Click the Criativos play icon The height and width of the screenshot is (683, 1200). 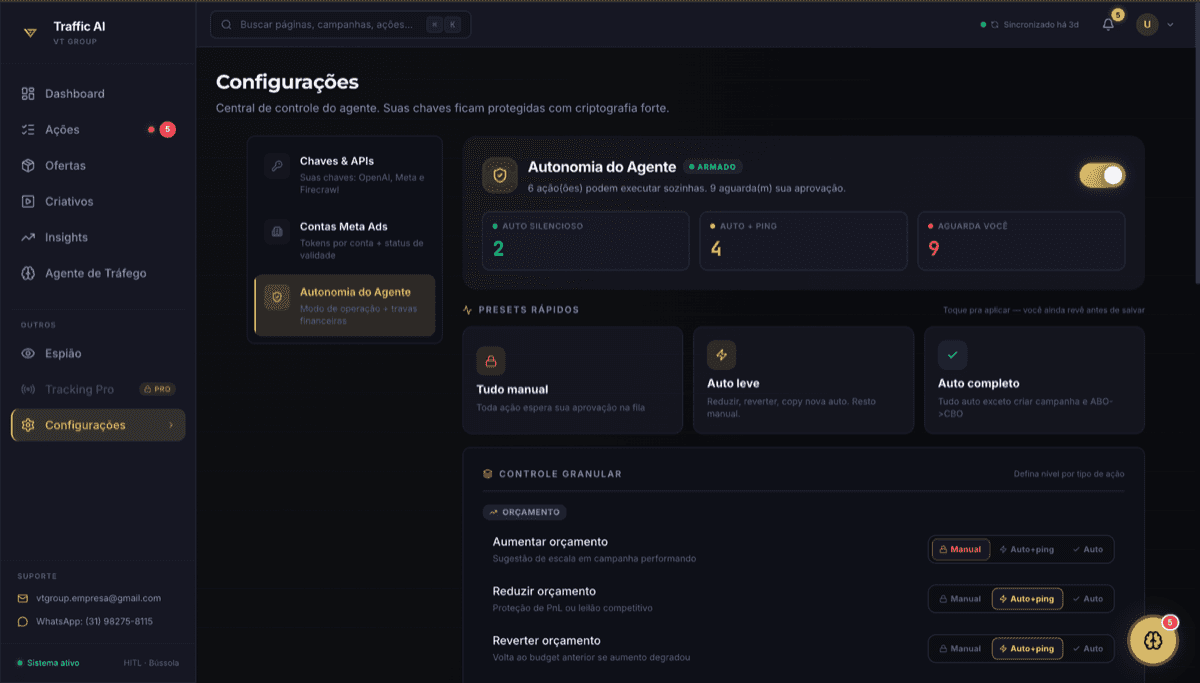coord(28,202)
